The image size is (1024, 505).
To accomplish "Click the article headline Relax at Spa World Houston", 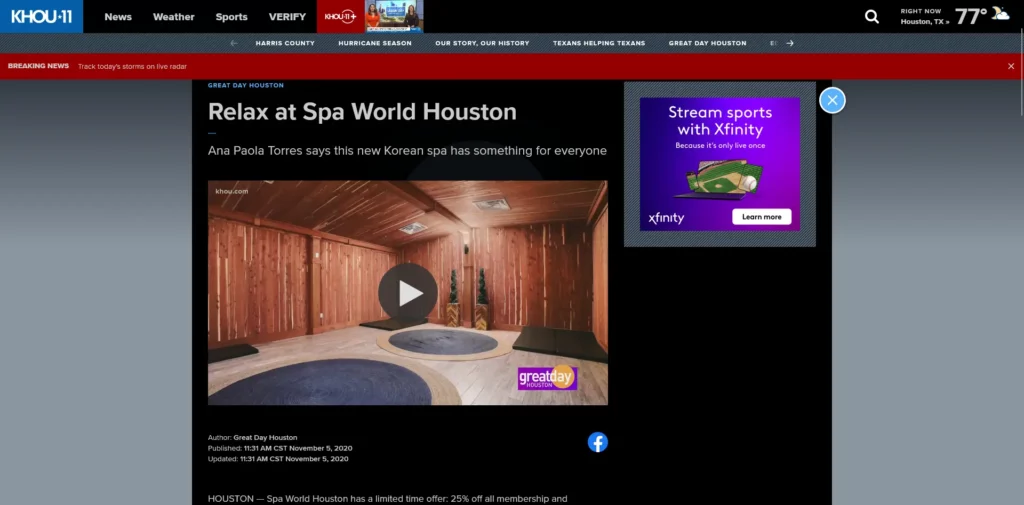I will pyautogui.click(x=362, y=112).
